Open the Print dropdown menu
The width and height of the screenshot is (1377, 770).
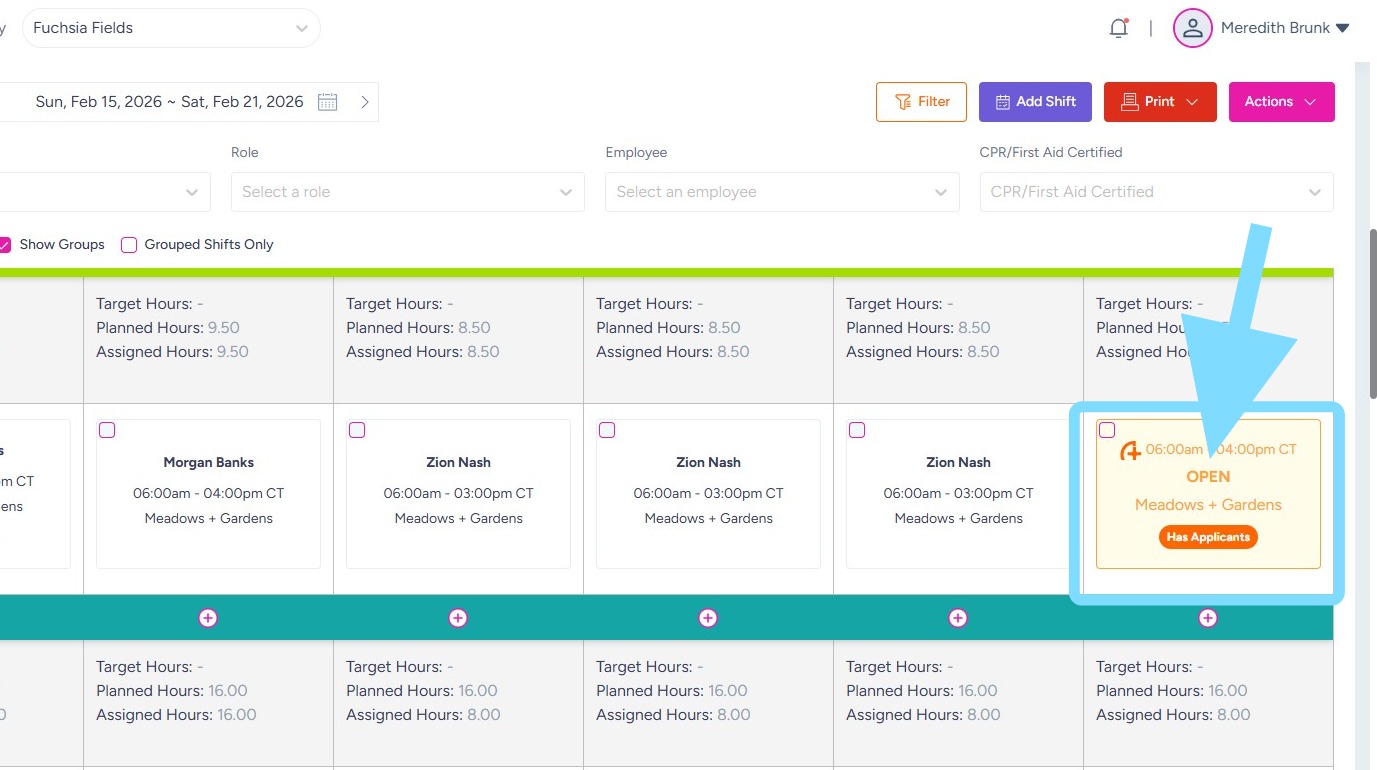point(1160,102)
